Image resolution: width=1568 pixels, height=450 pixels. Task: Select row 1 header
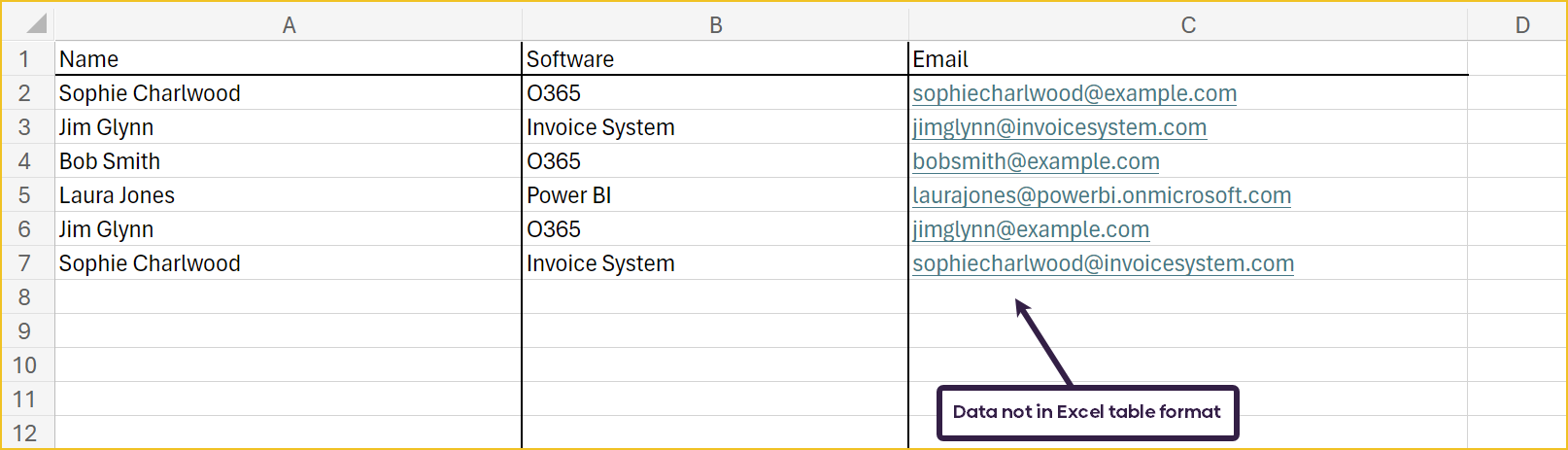(x=27, y=58)
